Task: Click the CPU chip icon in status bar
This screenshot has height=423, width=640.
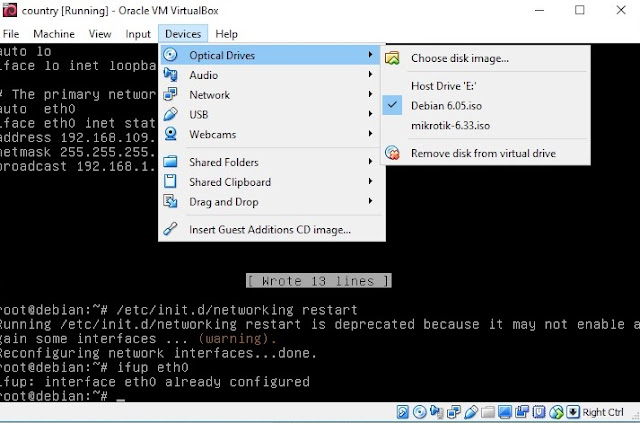Action: click(x=539, y=412)
